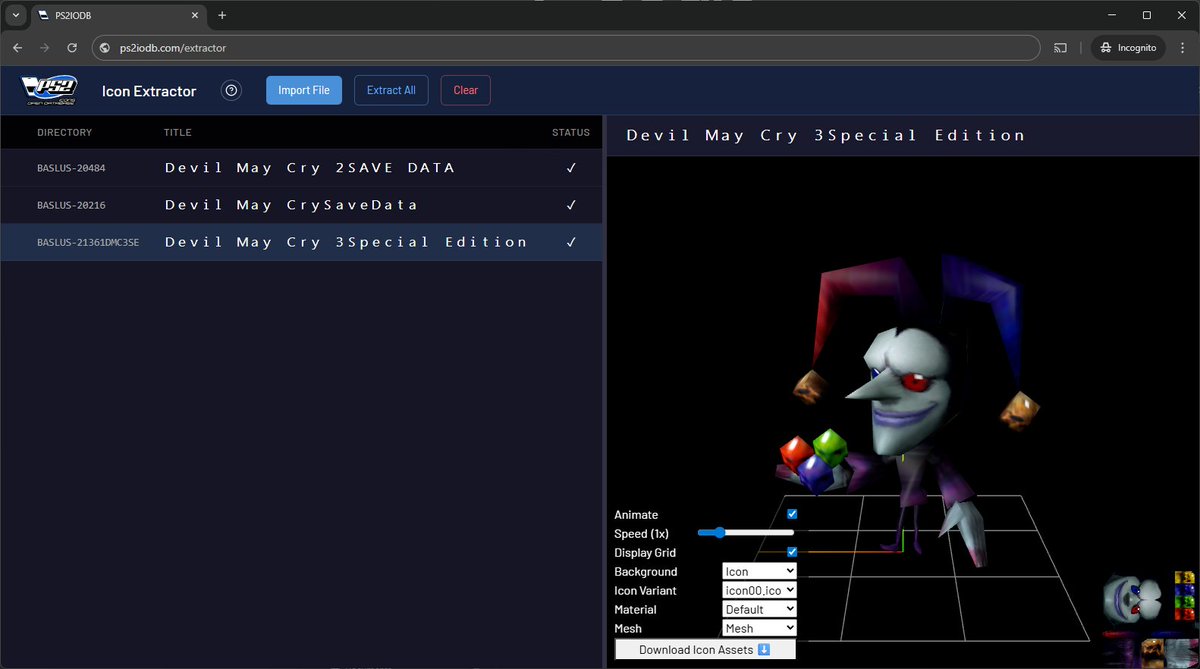Disable the Animate checkbox

point(791,514)
